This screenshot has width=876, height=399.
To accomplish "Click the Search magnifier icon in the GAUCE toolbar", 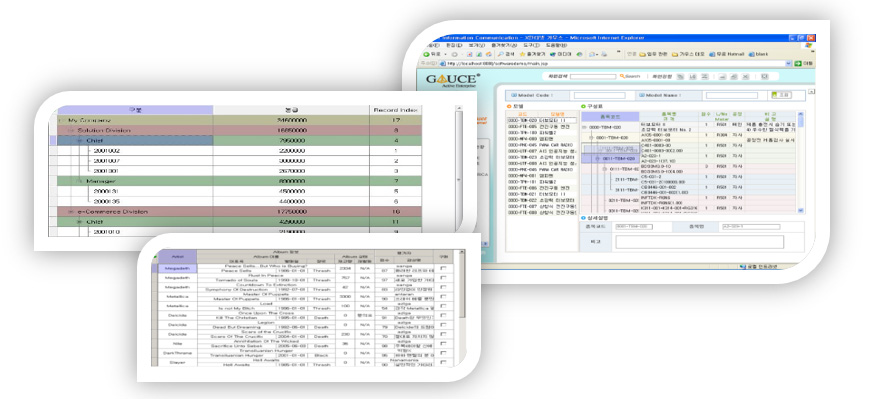I will pyautogui.click(x=622, y=76).
